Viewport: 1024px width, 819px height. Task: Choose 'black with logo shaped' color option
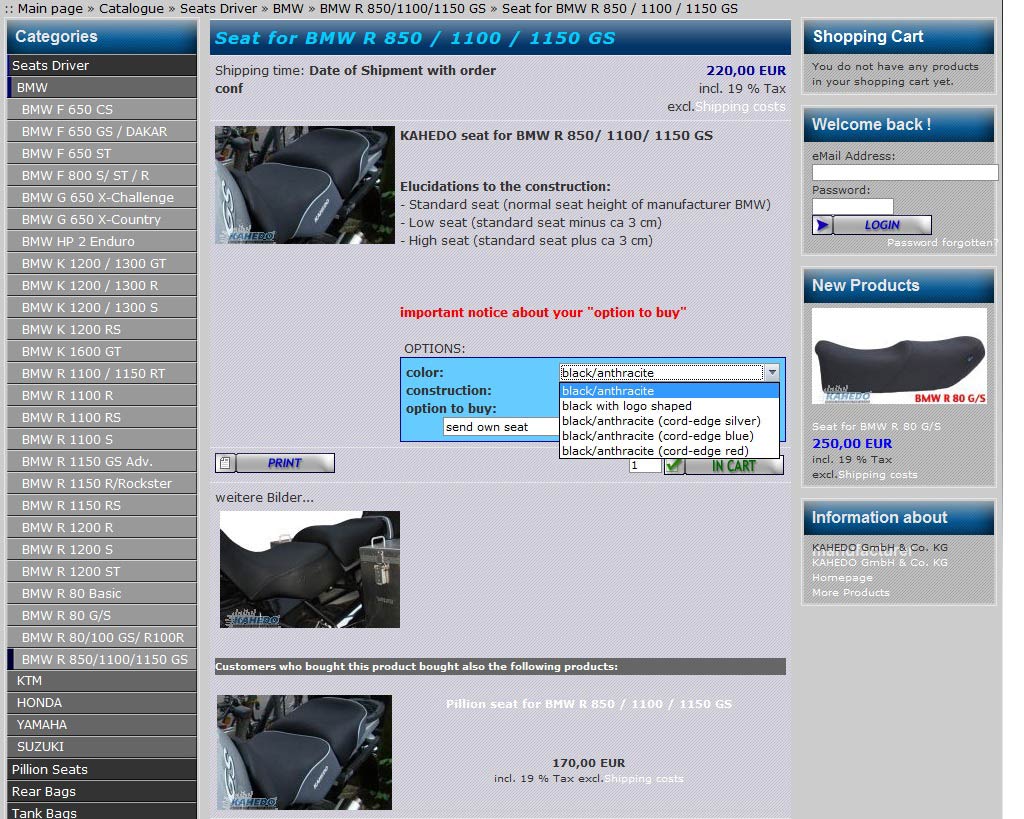tap(627, 406)
